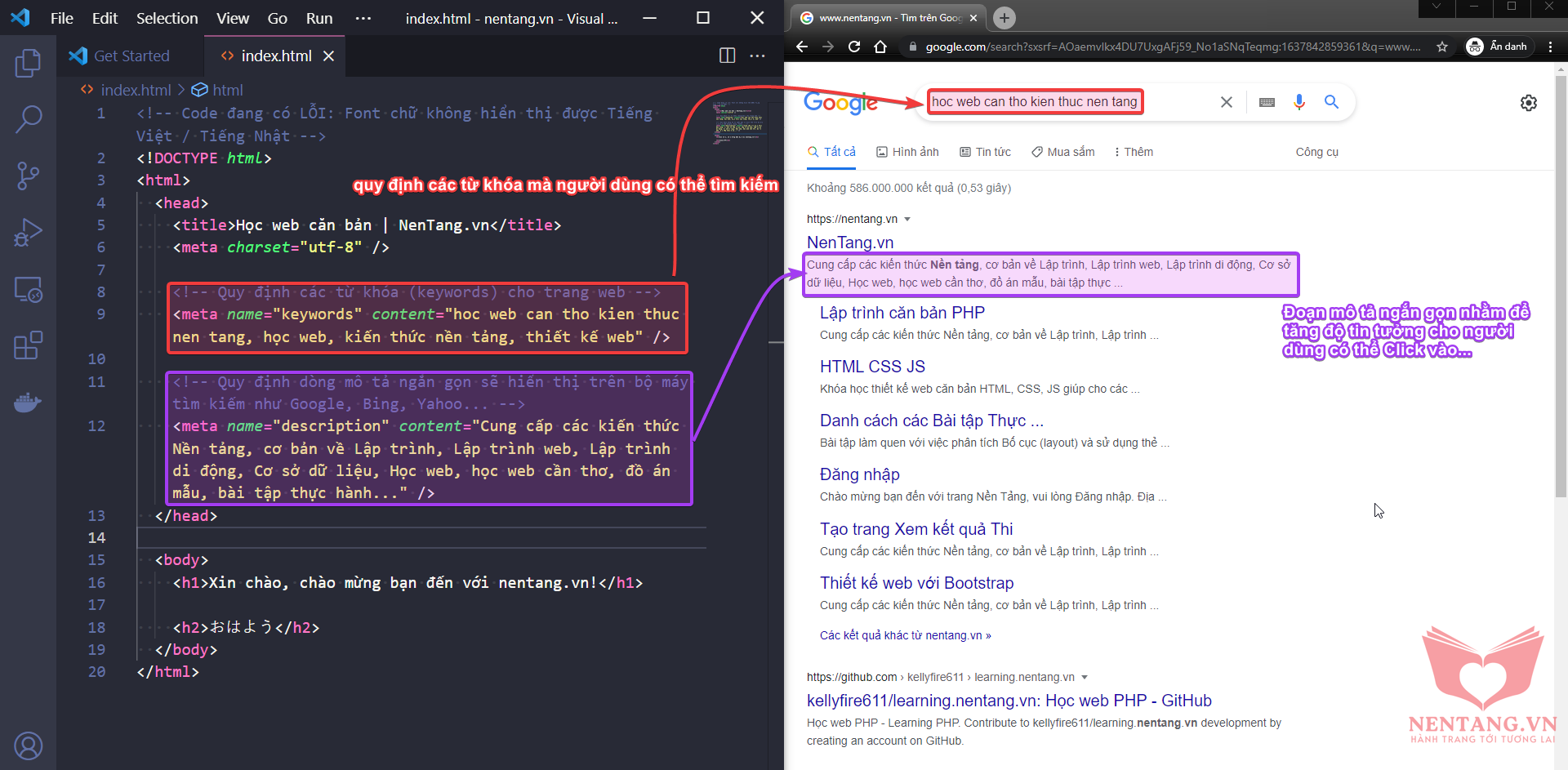The width and height of the screenshot is (1568, 770).
Task: Open the Source Control view
Action: 28,176
